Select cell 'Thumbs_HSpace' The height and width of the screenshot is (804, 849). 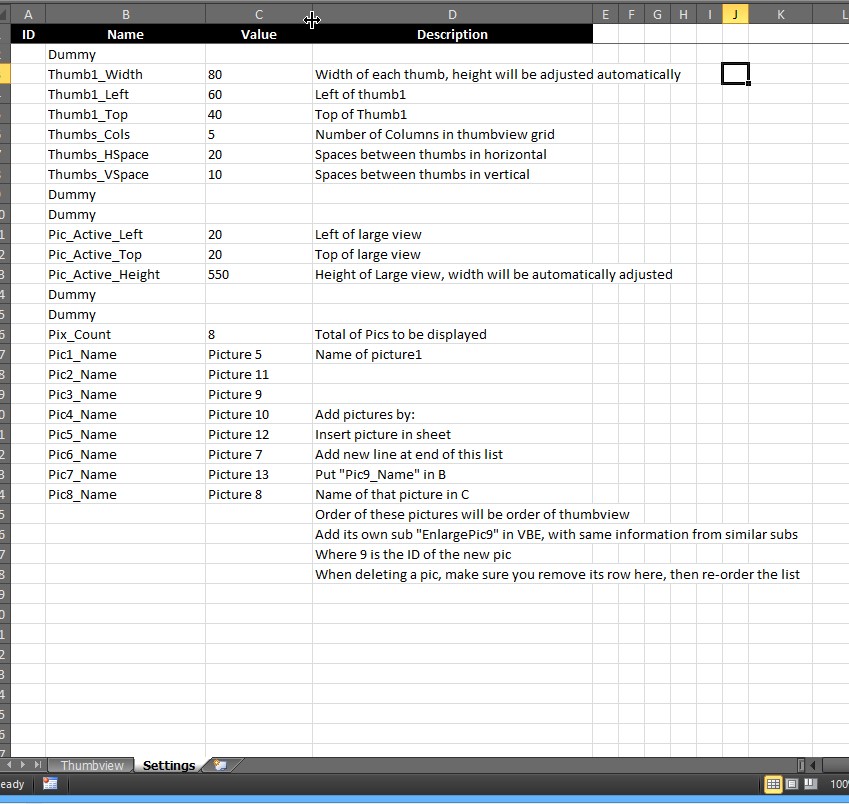pyautogui.click(x=126, y=154)
